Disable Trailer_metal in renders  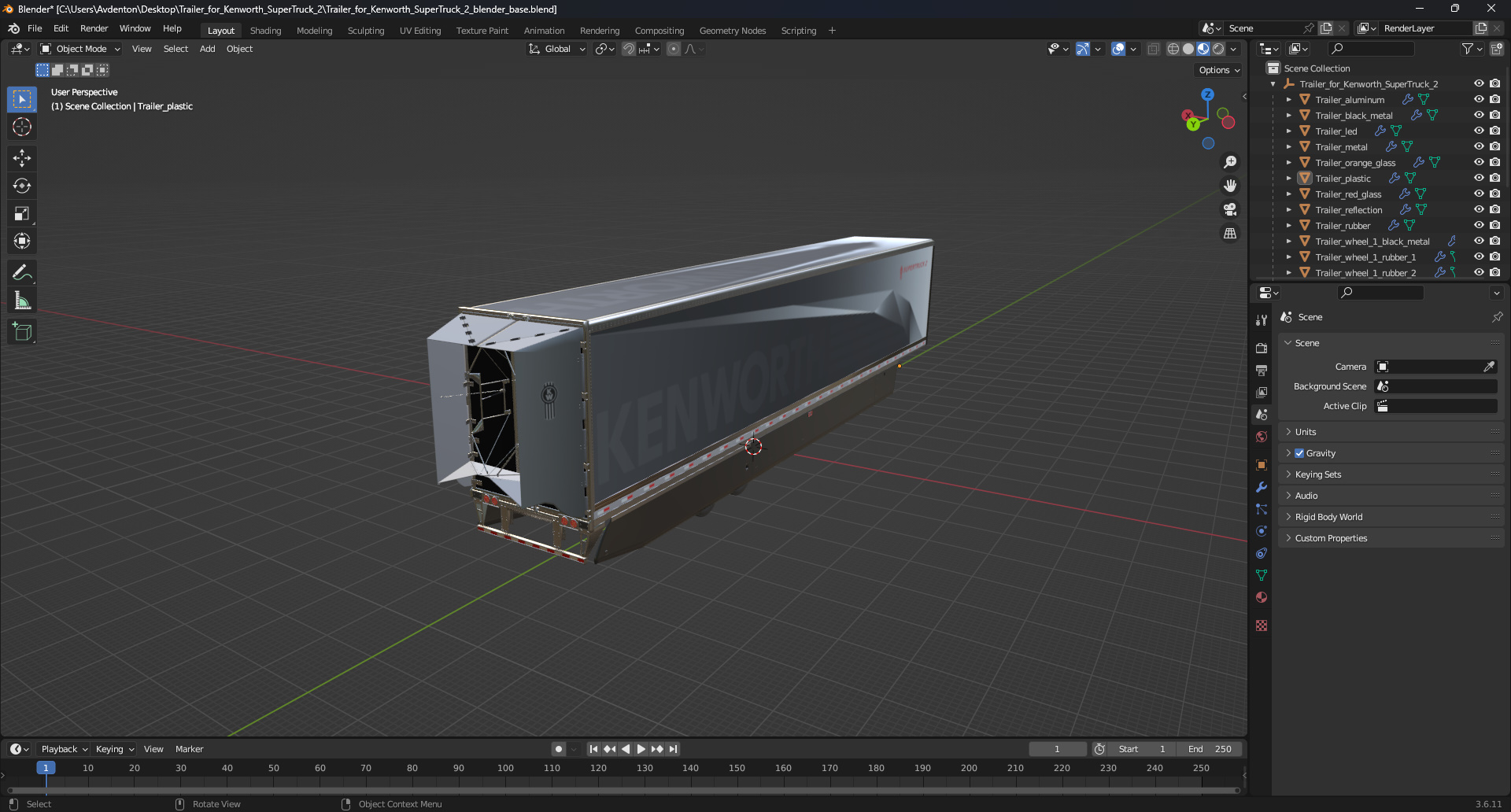[x=1495, y=146]
